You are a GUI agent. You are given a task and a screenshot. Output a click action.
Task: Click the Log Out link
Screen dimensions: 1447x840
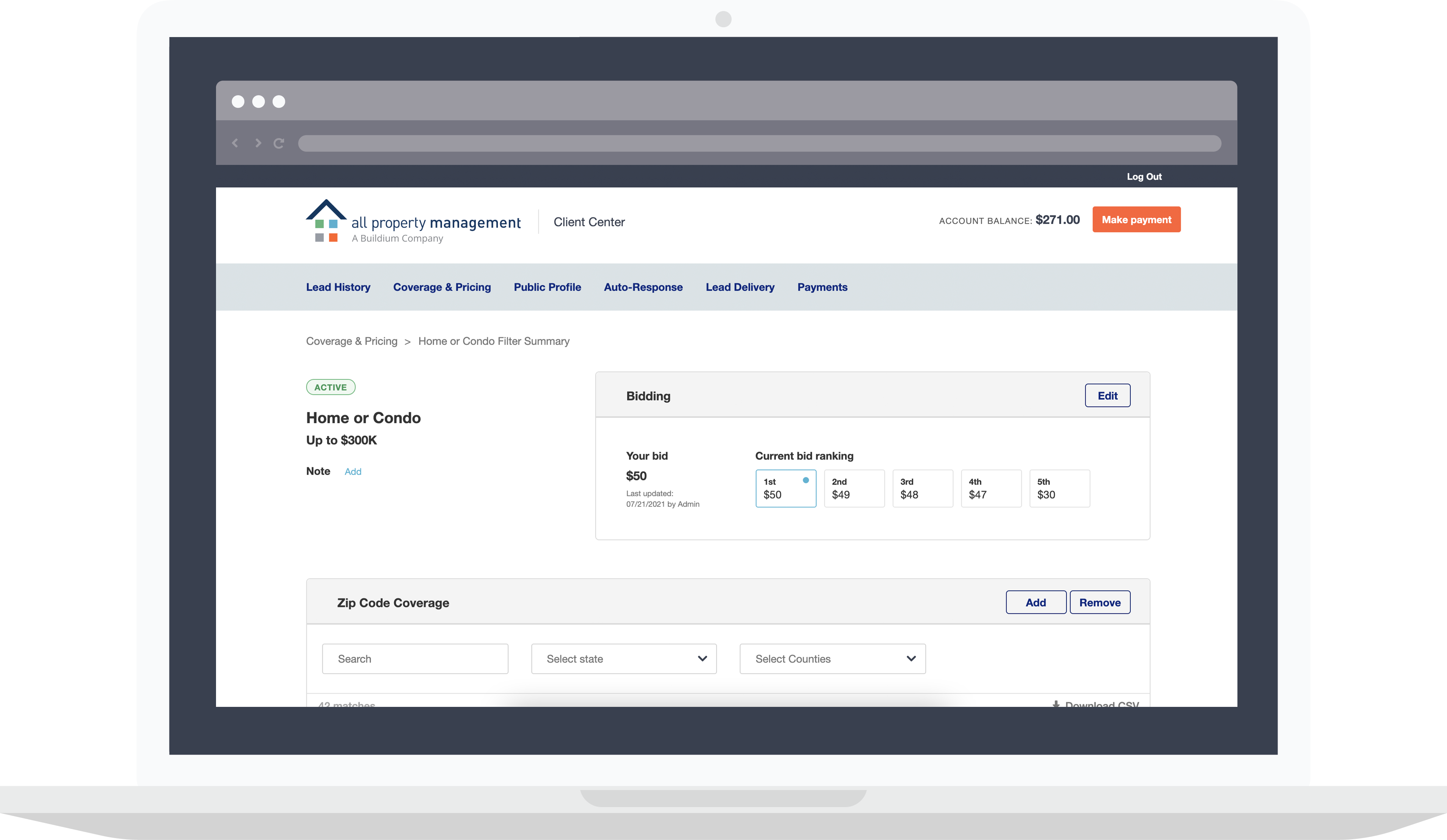click(1144, 176)
